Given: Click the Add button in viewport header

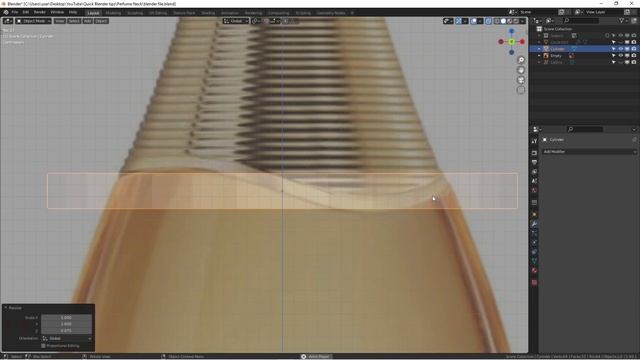Looking at the screenshot, I should point(87,21).
